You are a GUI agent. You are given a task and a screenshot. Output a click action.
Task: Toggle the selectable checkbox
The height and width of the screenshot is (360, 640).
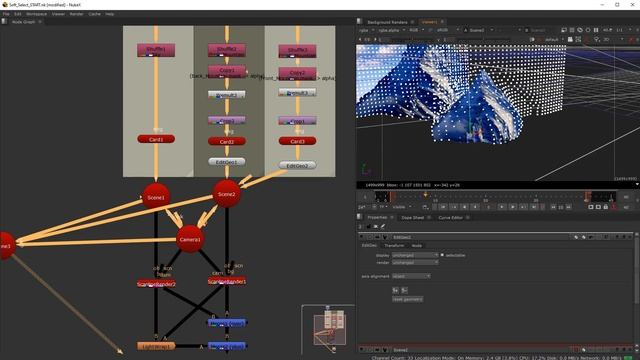[x=442, y=255]
